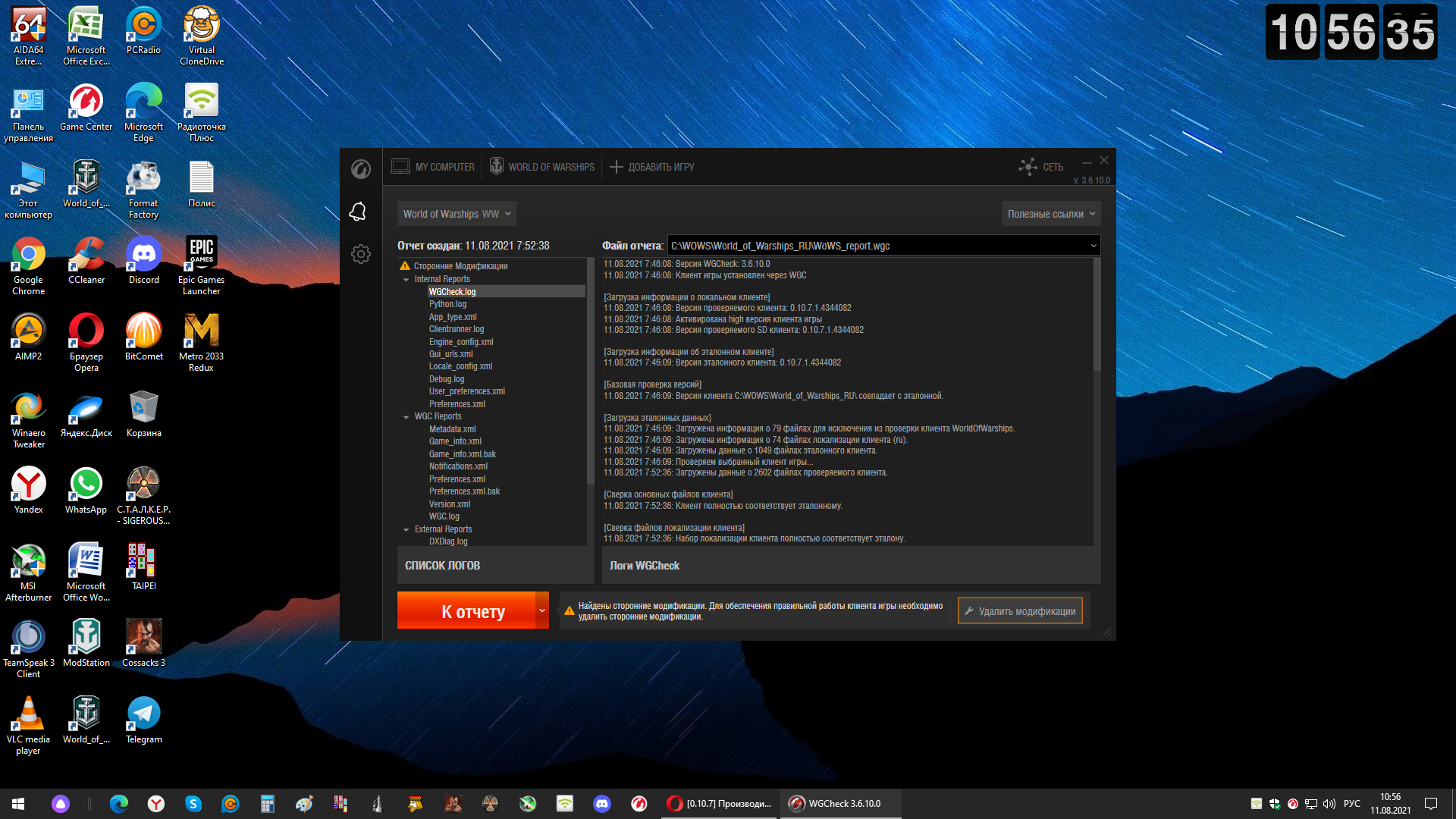Click the Game Center desktop icon
The image size is (1456, 819).
click(86, 108)
